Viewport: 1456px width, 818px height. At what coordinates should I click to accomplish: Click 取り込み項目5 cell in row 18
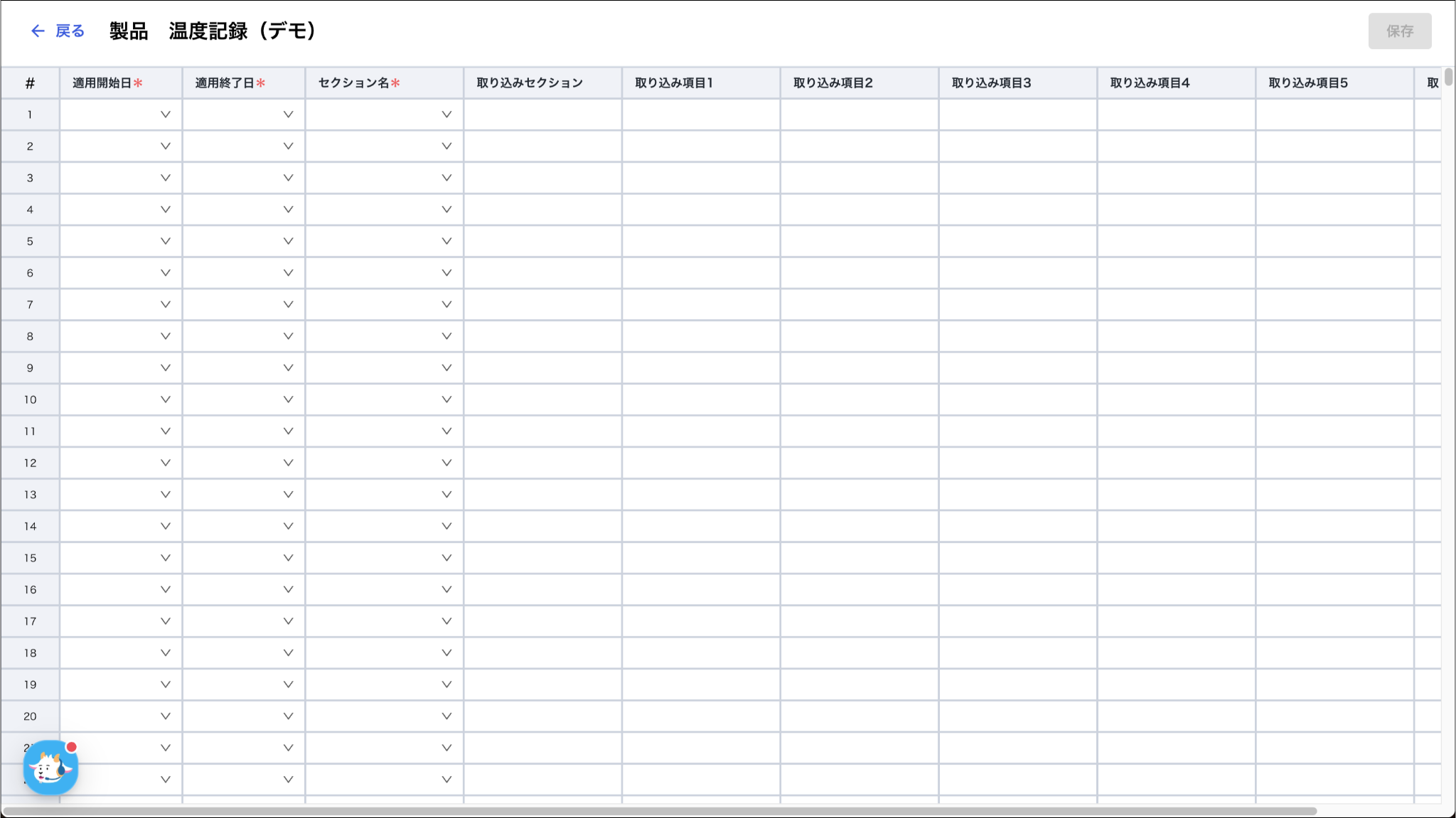[1334, 653]
